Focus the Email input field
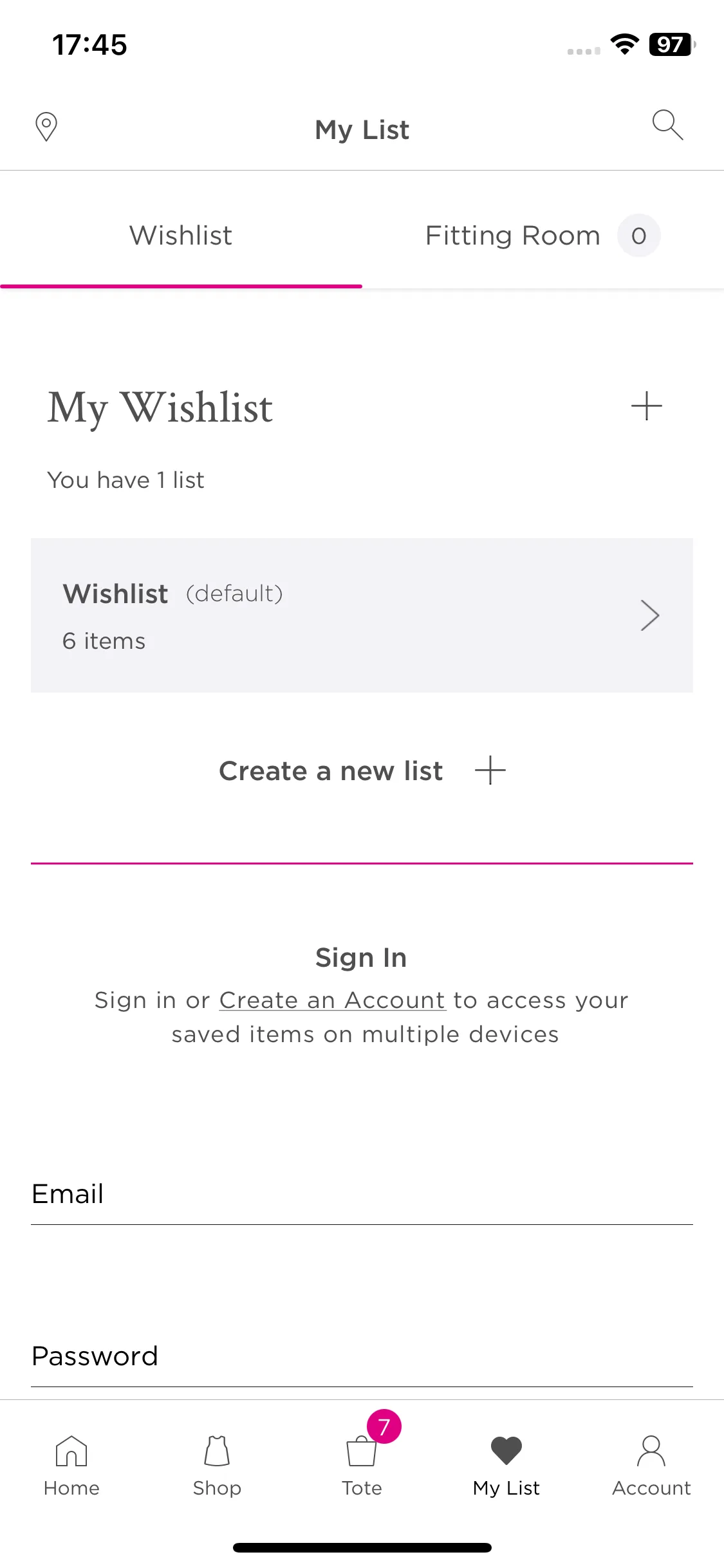724x1568 pixels. coord(362,1195)
